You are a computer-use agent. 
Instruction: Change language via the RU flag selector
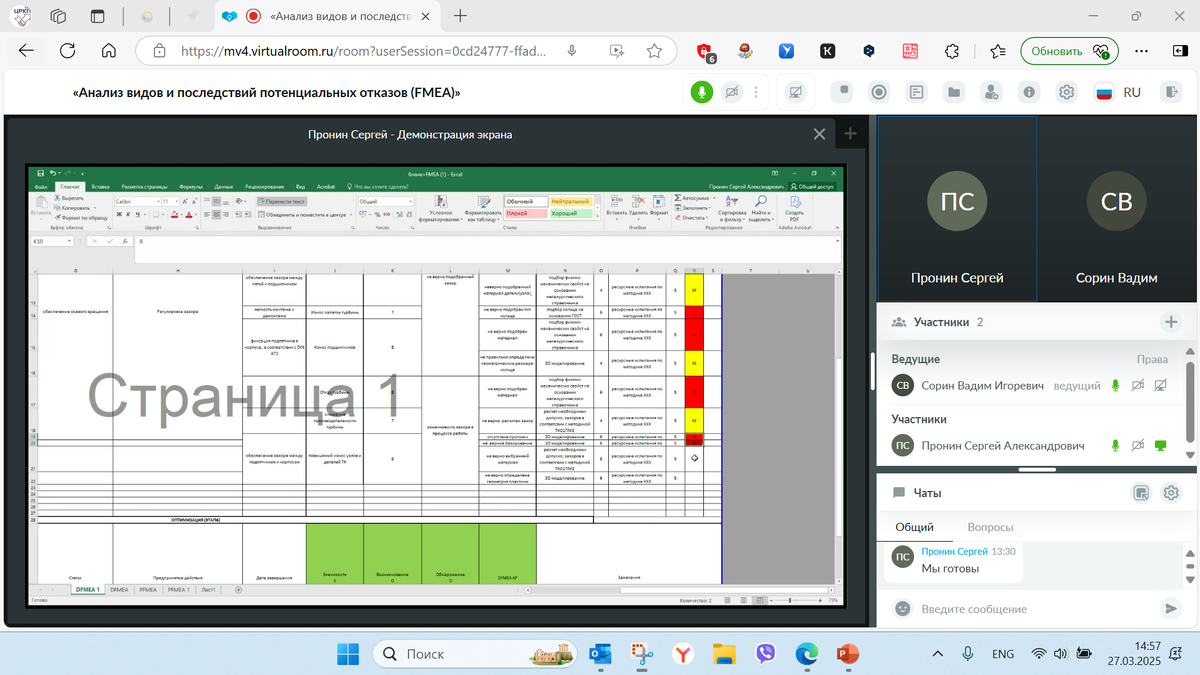point(1118,92)
